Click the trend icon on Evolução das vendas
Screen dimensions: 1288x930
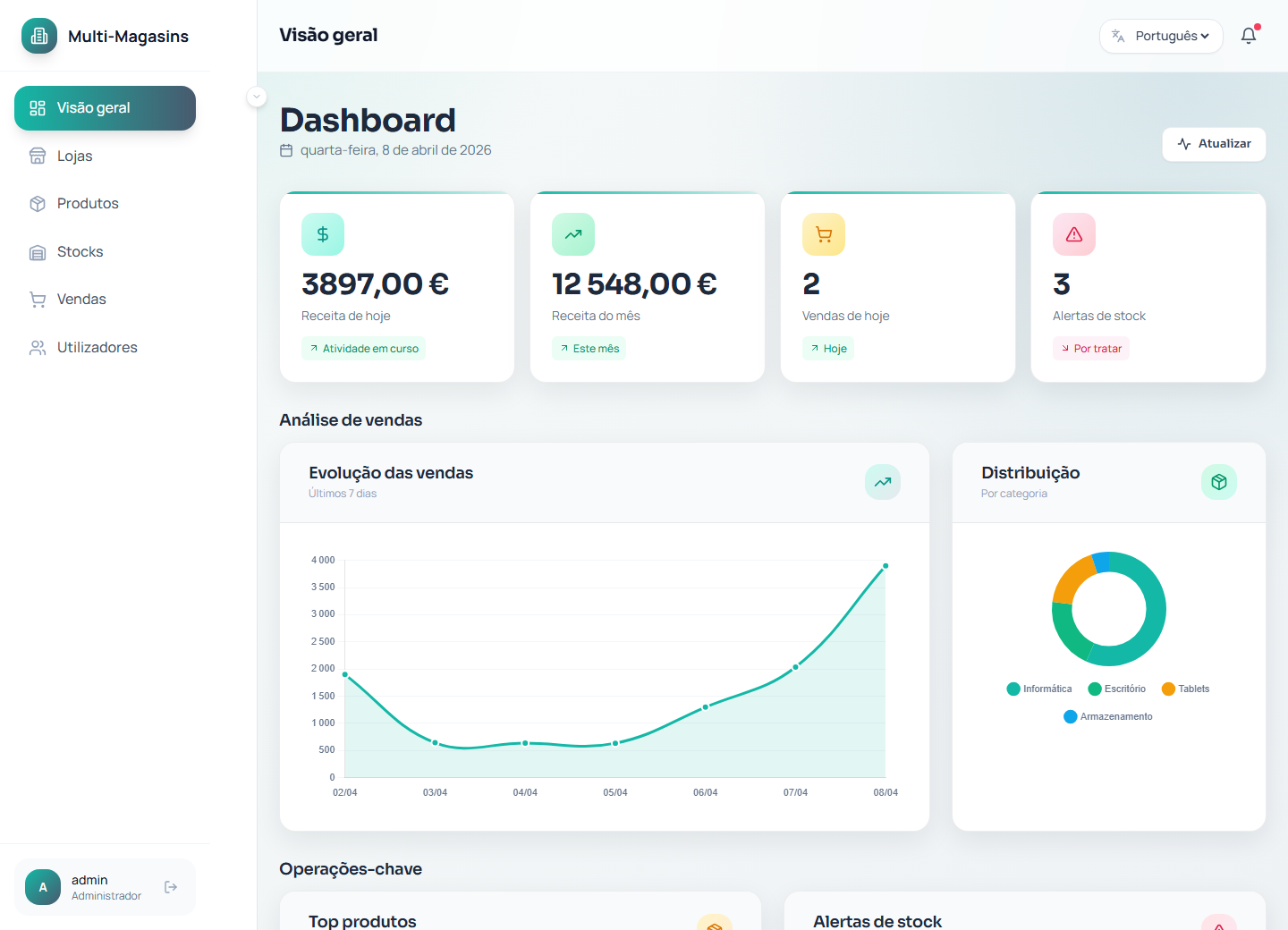coord(883,482)
